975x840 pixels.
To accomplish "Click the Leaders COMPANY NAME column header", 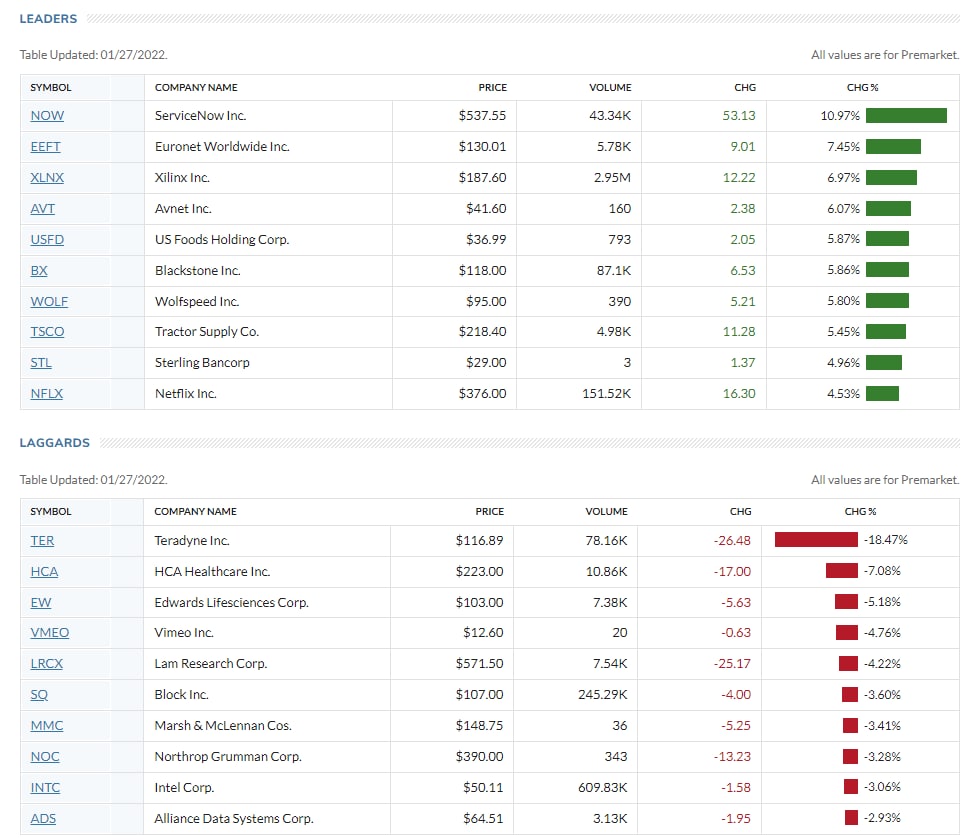I will coord(196,88).
